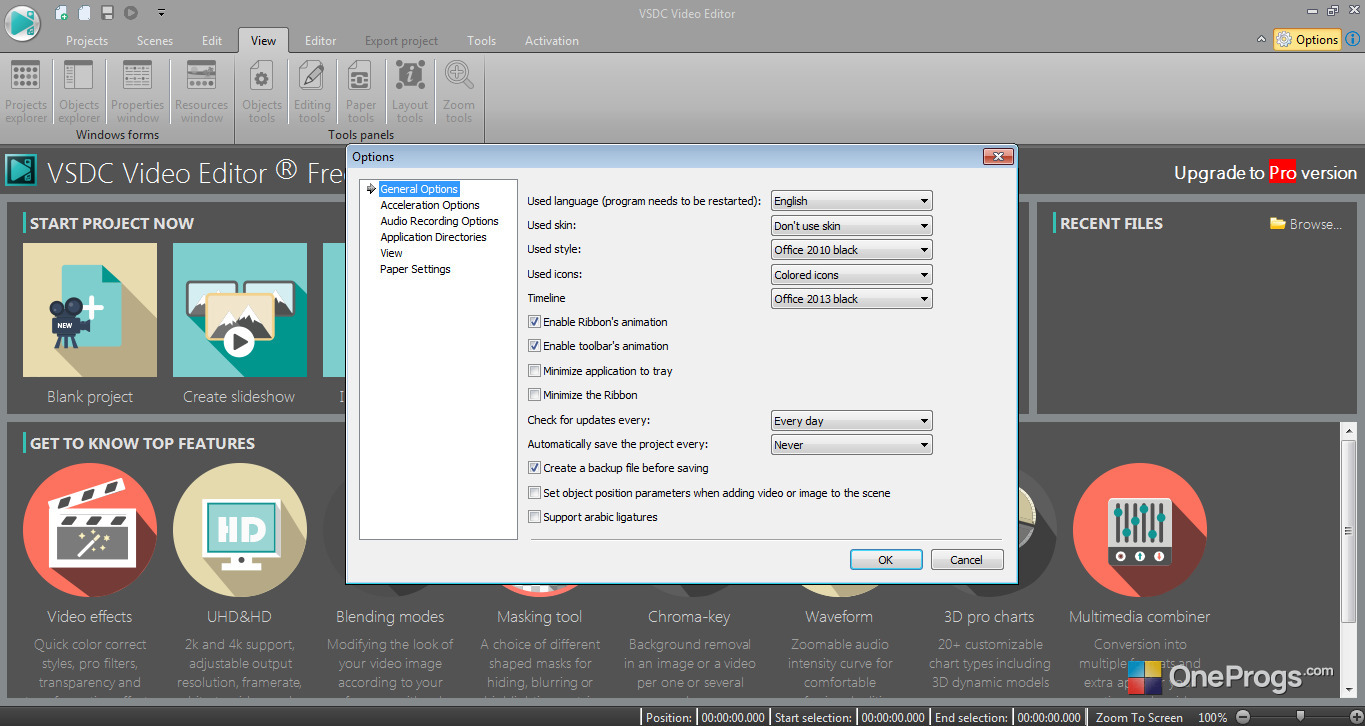The height and width of the screenshot is (726, 1365).
Task: Click the Create slideshow icon
Action: click(240, 310)
